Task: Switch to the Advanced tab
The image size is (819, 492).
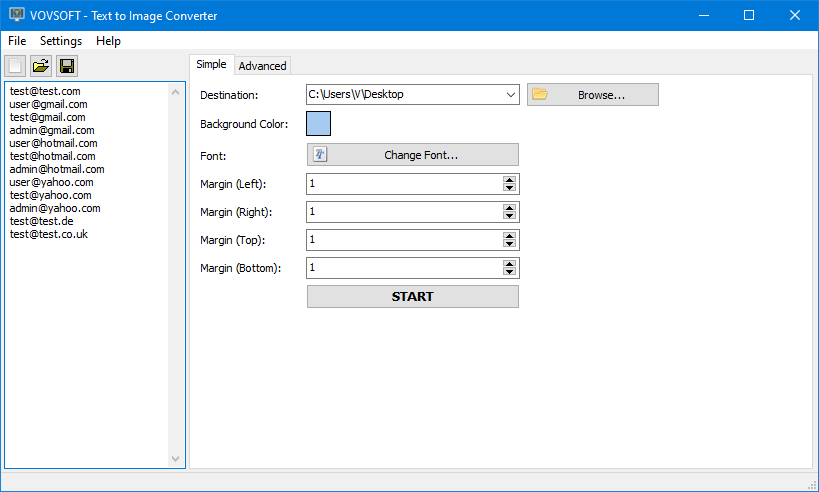Action: click(x=262, y=66)
